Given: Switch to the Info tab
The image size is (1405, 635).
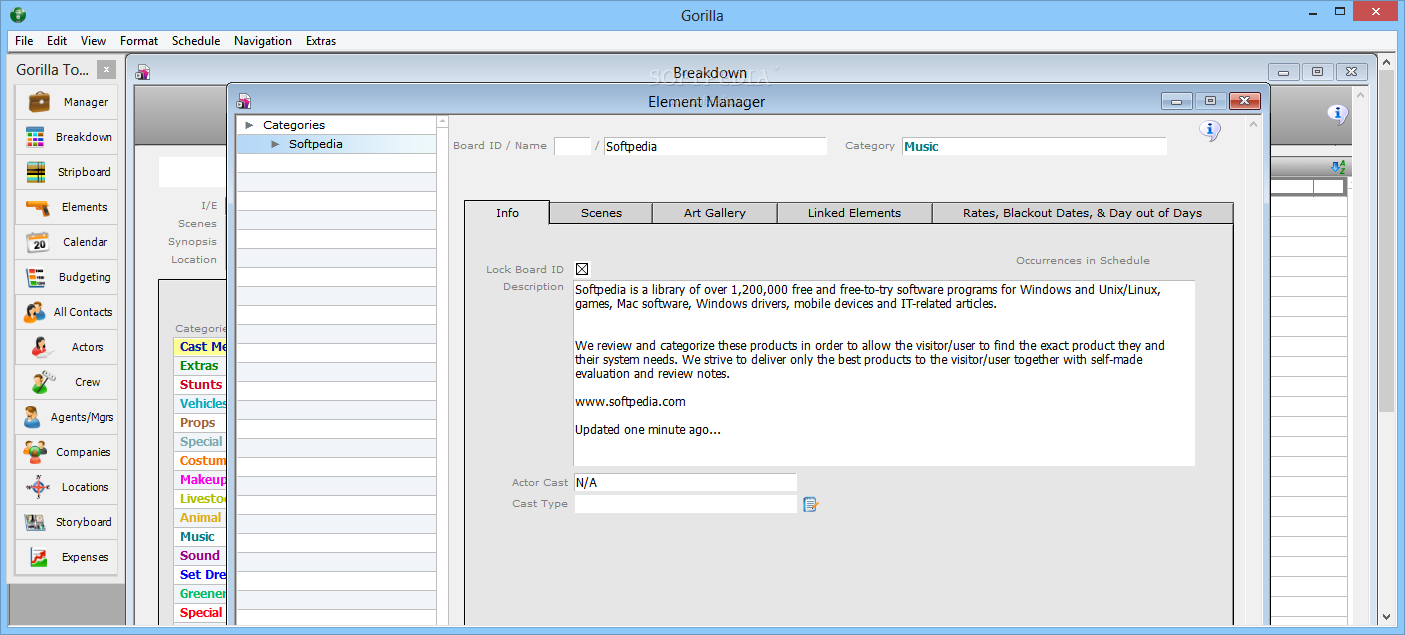Looking at the screenshot, I should (507, 212).
